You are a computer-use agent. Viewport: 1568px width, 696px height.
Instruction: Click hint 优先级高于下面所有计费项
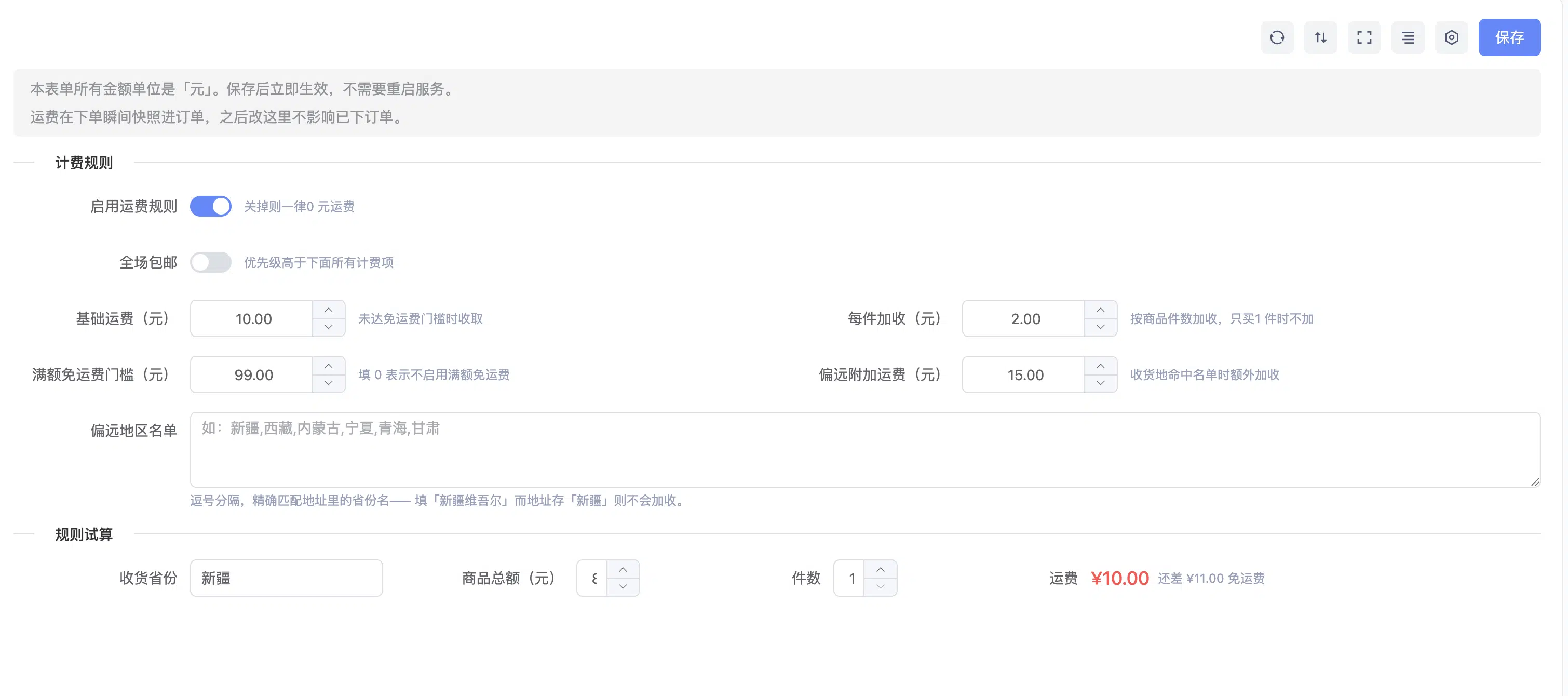click(x=318, y=262)
